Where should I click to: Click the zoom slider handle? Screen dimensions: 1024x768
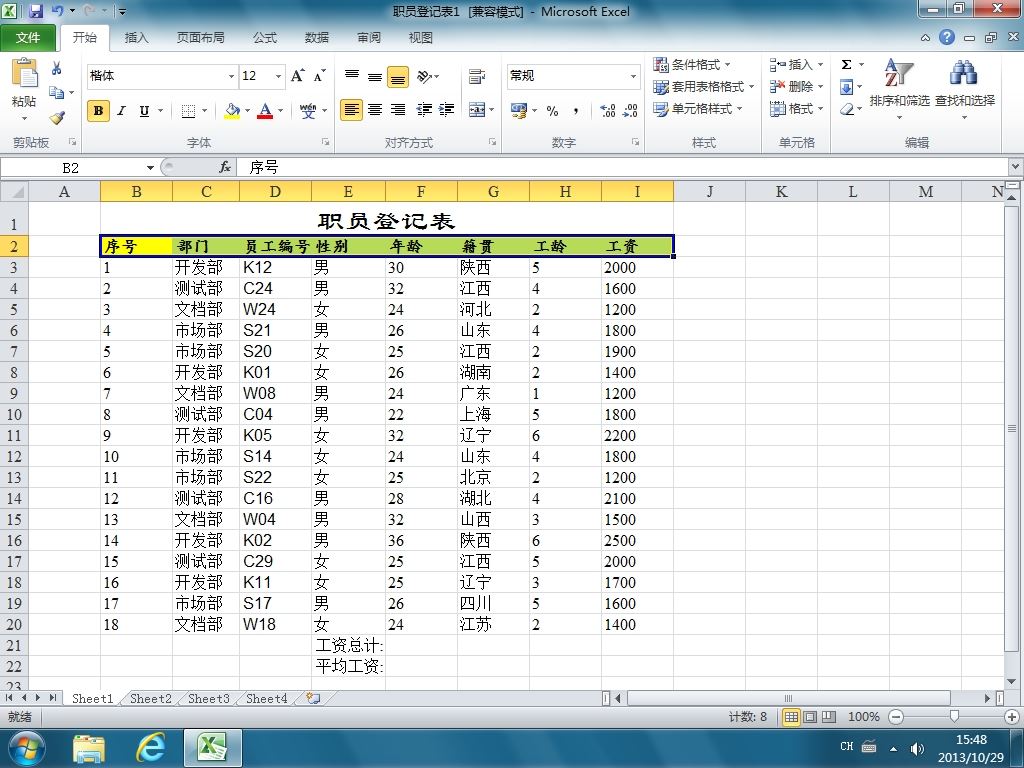click(954, 716)
